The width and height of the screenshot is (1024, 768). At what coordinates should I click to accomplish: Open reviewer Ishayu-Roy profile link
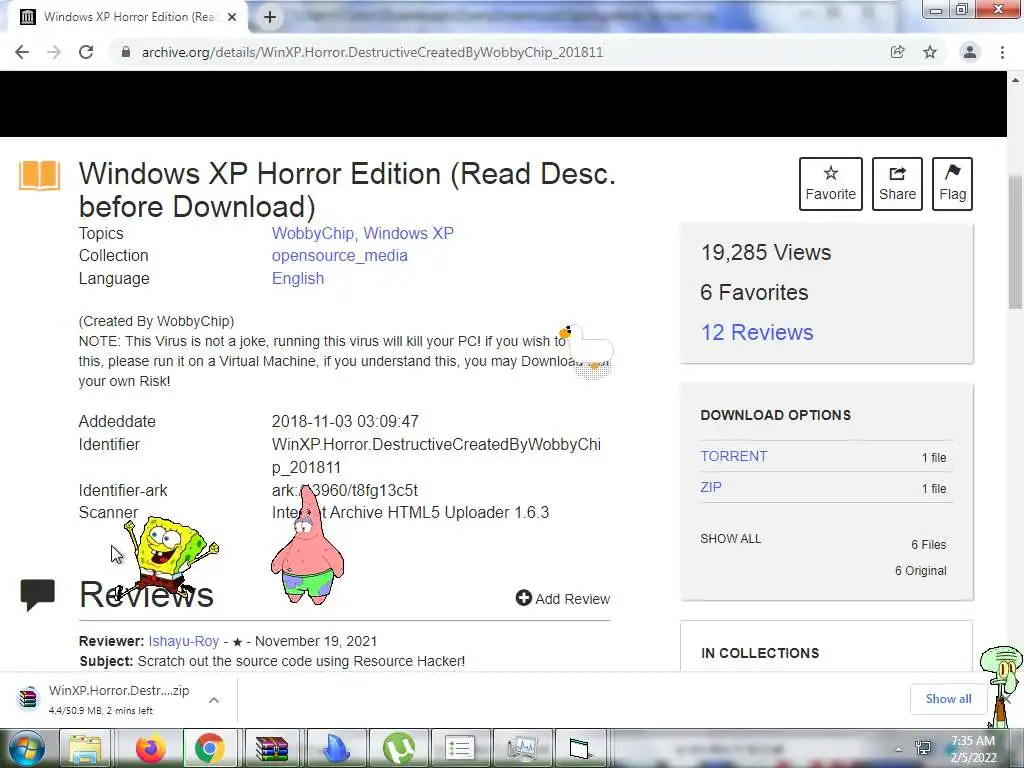pos(184,641)
